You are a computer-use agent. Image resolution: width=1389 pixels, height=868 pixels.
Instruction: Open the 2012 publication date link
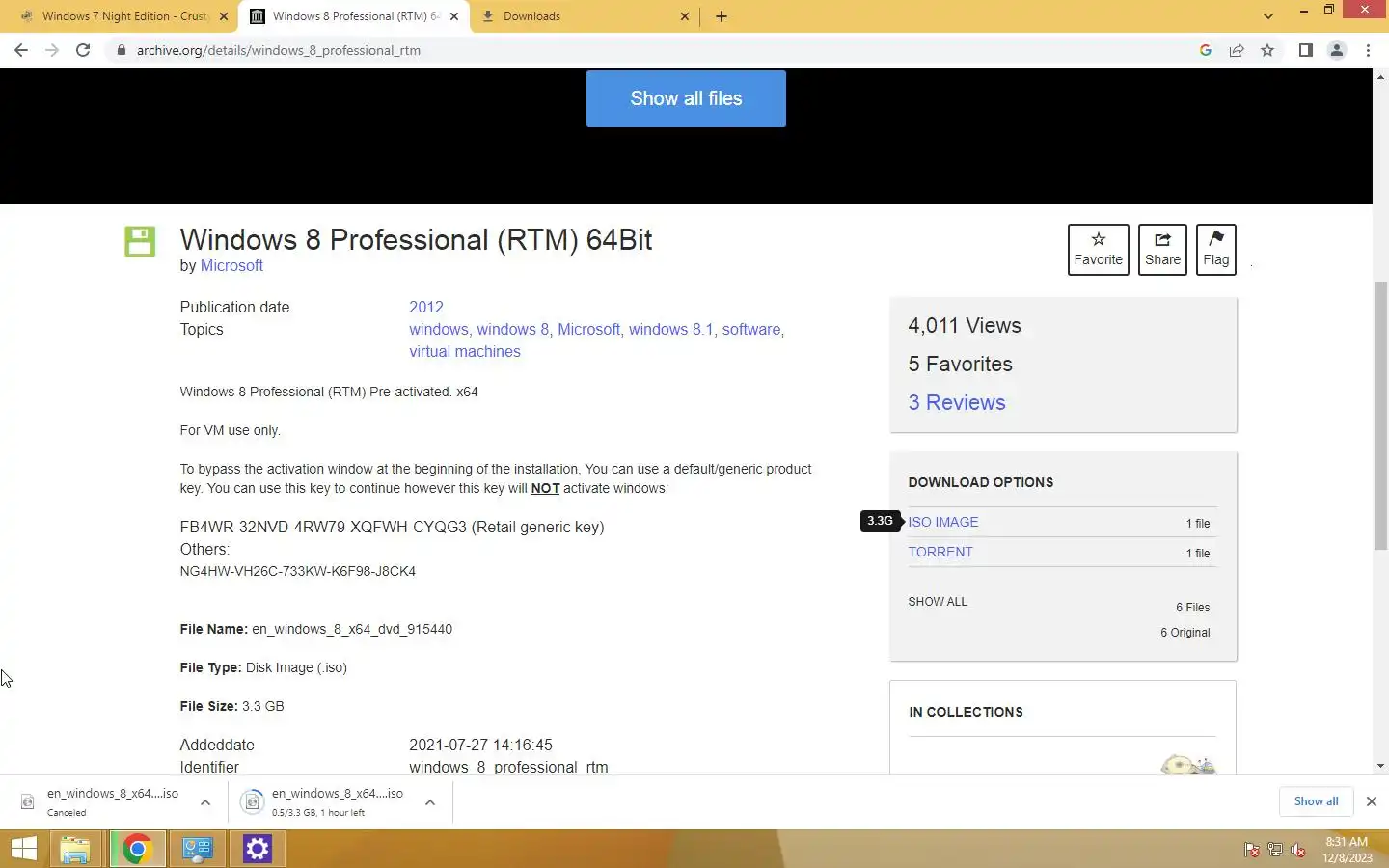tap(426, 307)
